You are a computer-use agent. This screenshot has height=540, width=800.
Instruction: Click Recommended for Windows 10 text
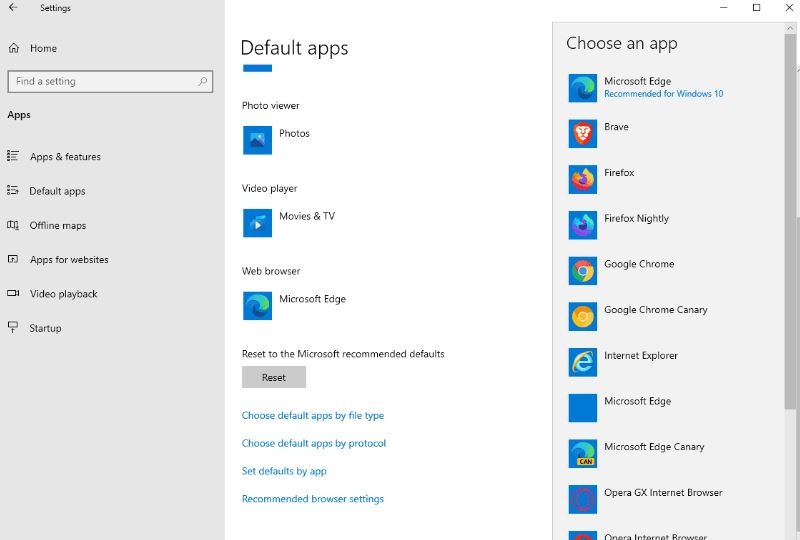pos(664,94)
